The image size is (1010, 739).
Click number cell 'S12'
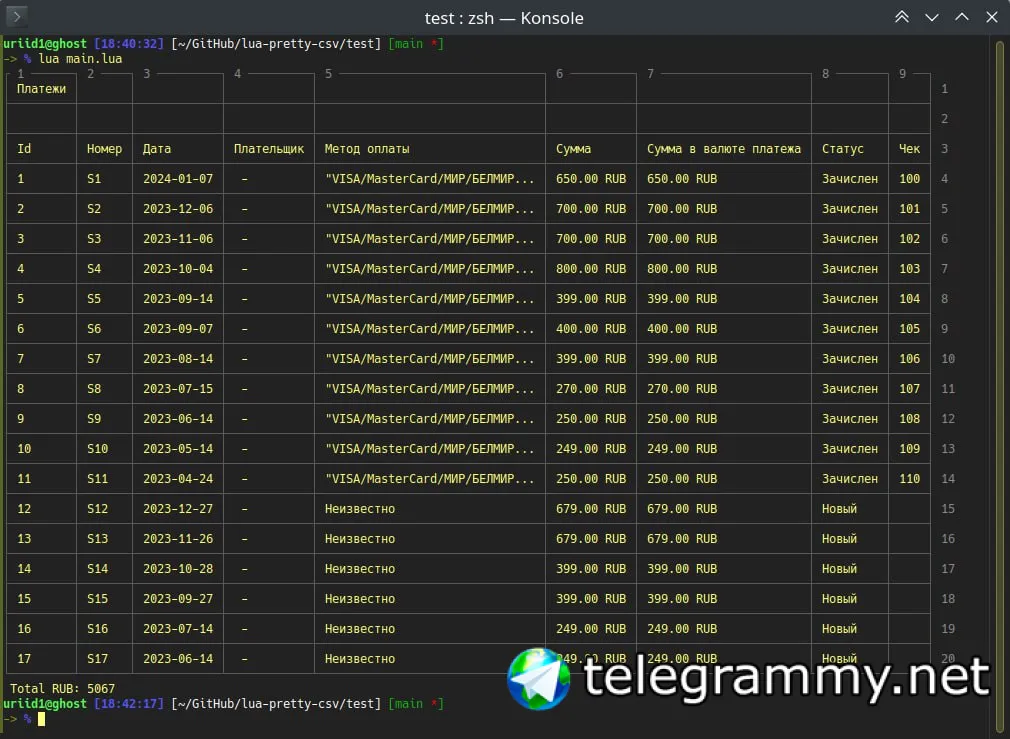97,508
